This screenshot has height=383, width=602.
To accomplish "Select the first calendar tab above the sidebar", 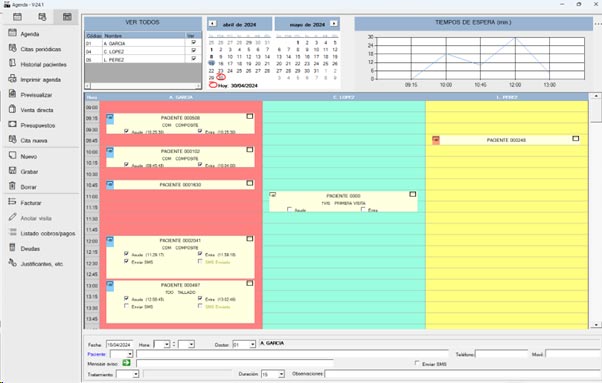I will pyautogui.click(x=17, y=17).
